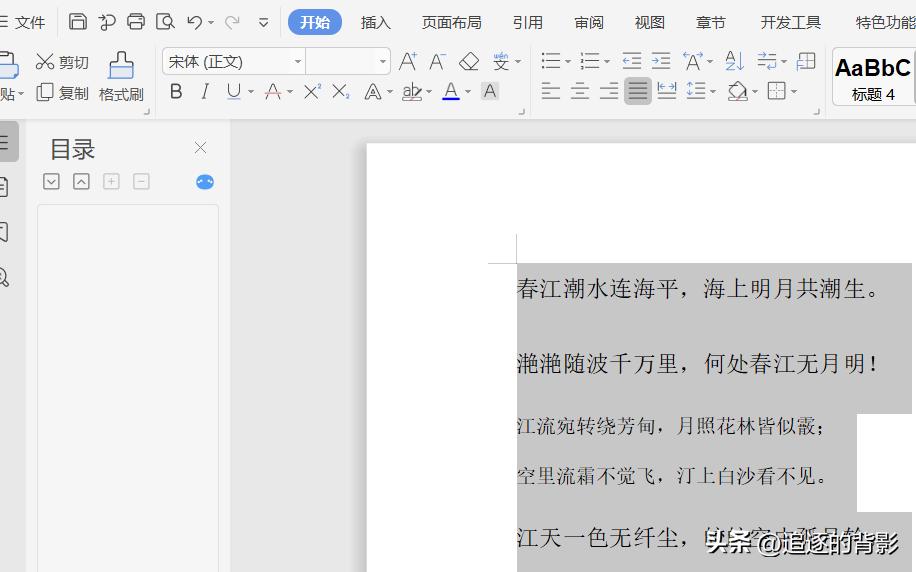The height and width of the screenshot is (572, 916).
Task: Open the 文件 menu
Action: (29, 23)
